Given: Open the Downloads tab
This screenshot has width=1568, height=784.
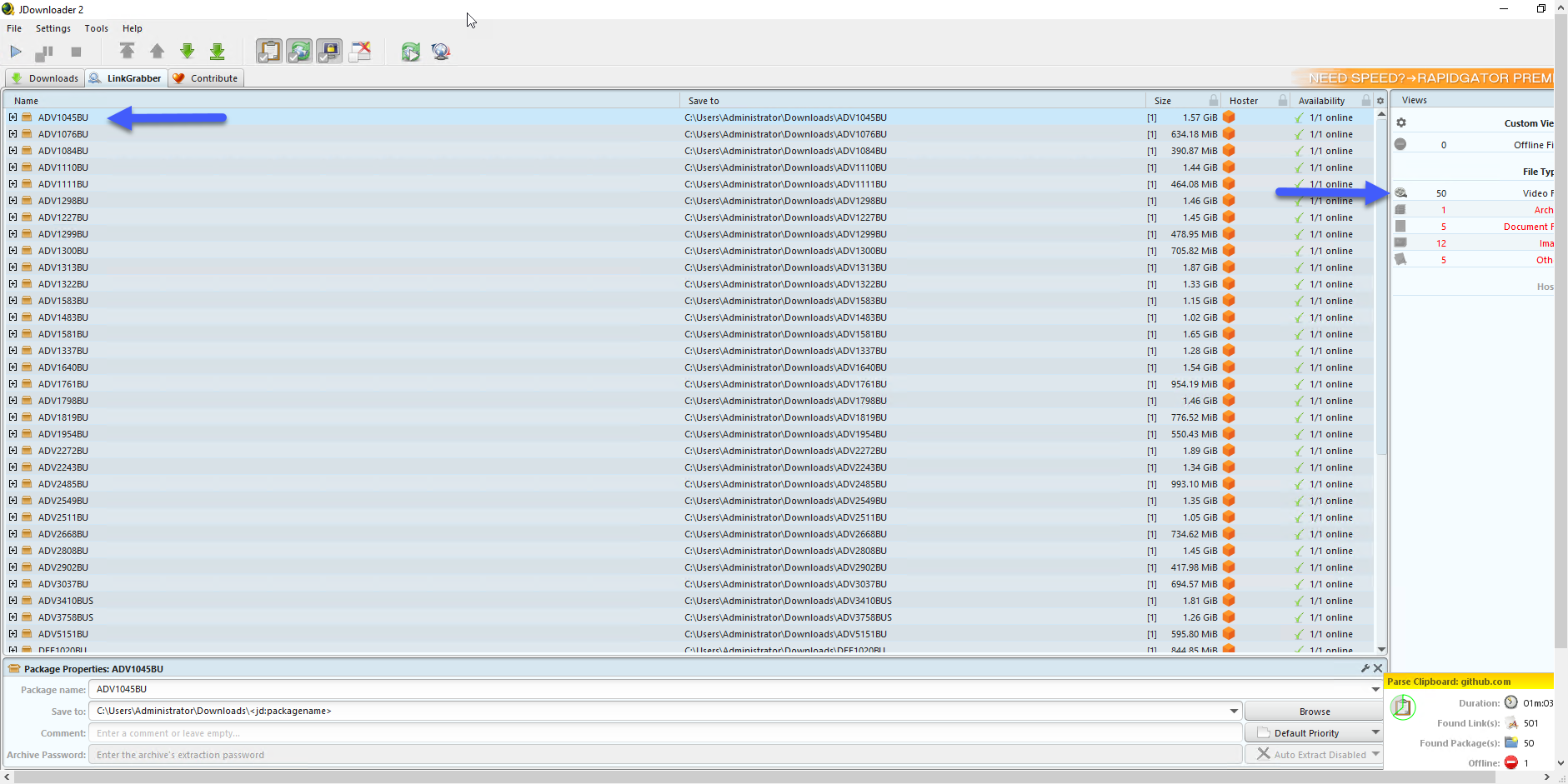Looking at the screenshot, I should tap(45, 78).
